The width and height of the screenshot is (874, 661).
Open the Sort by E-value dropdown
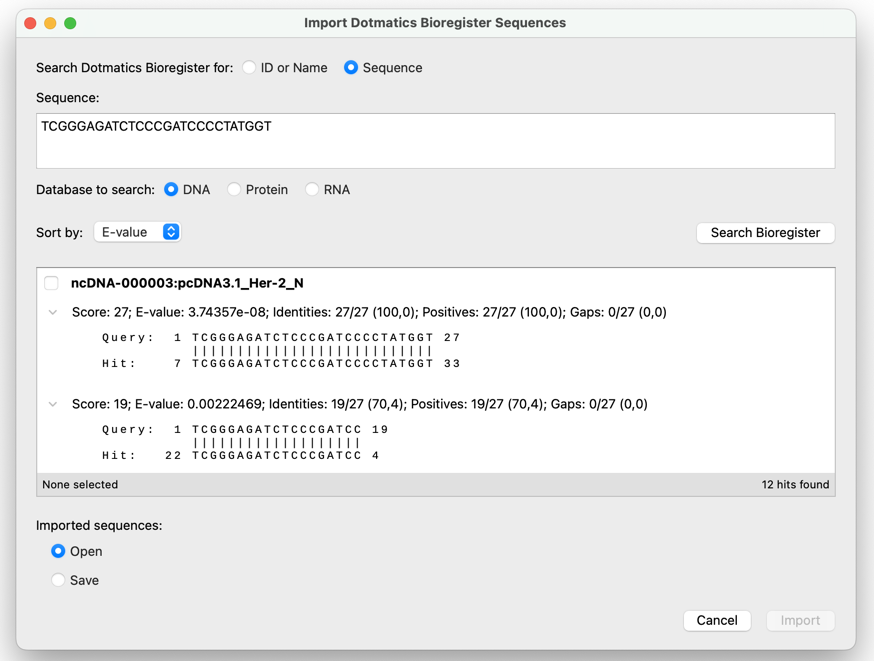(x=137, y=232)
